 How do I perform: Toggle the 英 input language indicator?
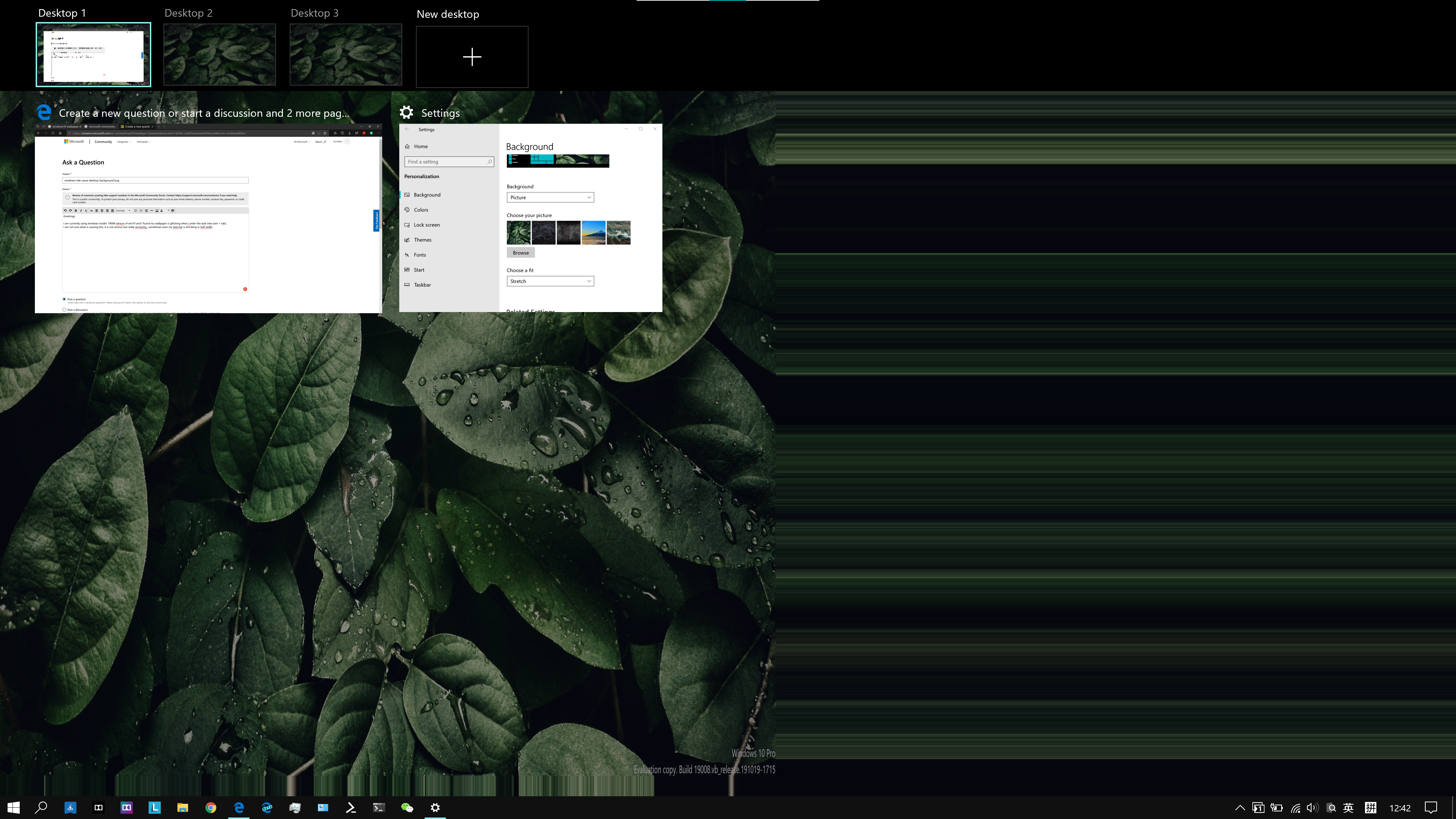click(1348, 808)
